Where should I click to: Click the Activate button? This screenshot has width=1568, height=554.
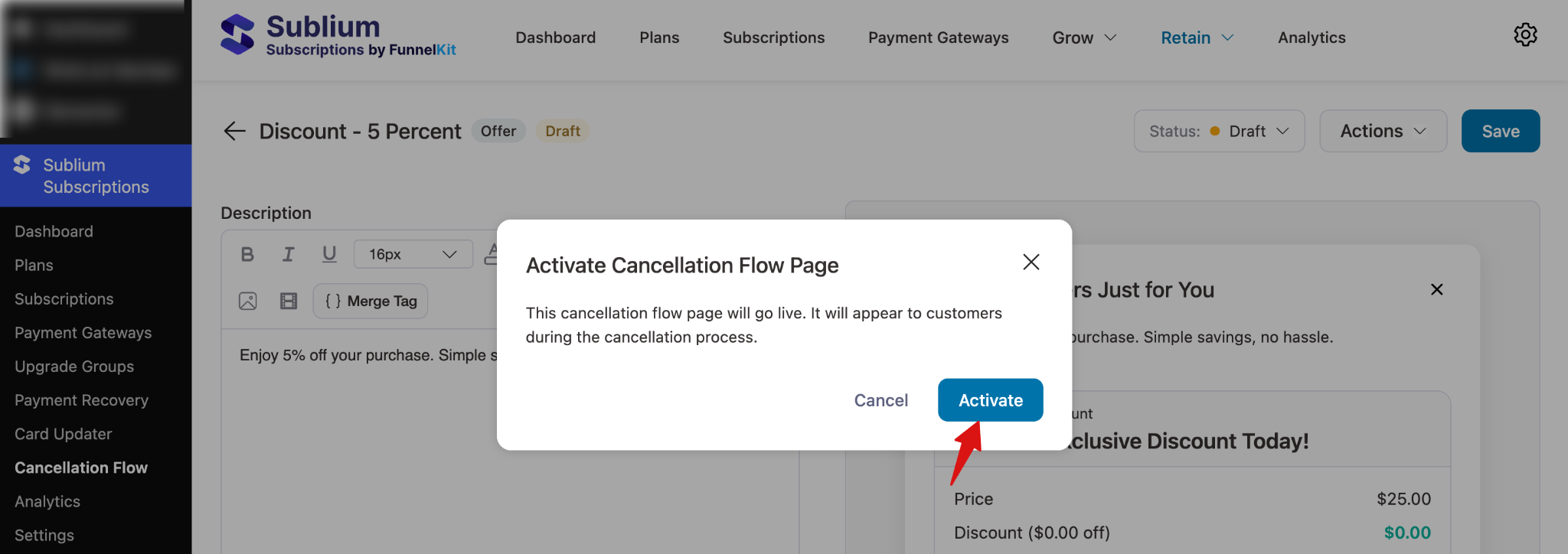tap(990, 400)
